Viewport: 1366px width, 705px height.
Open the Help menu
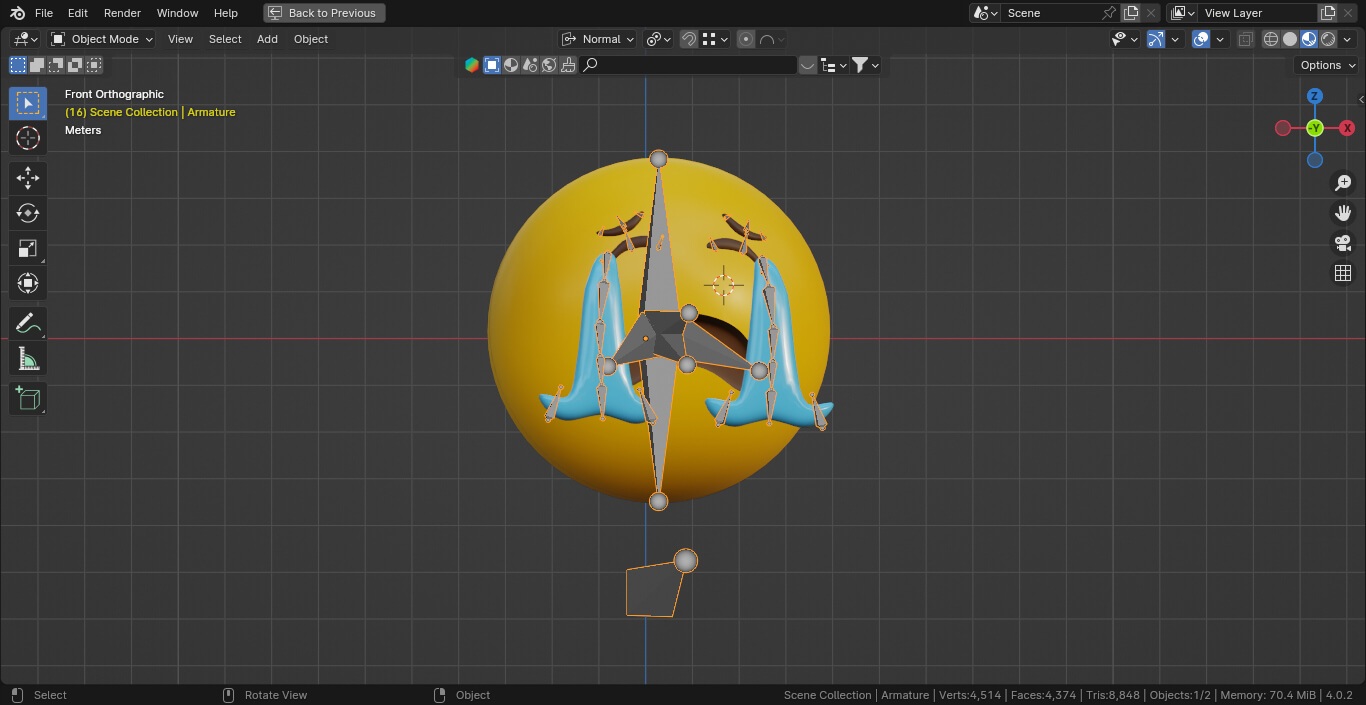[226, 13]
